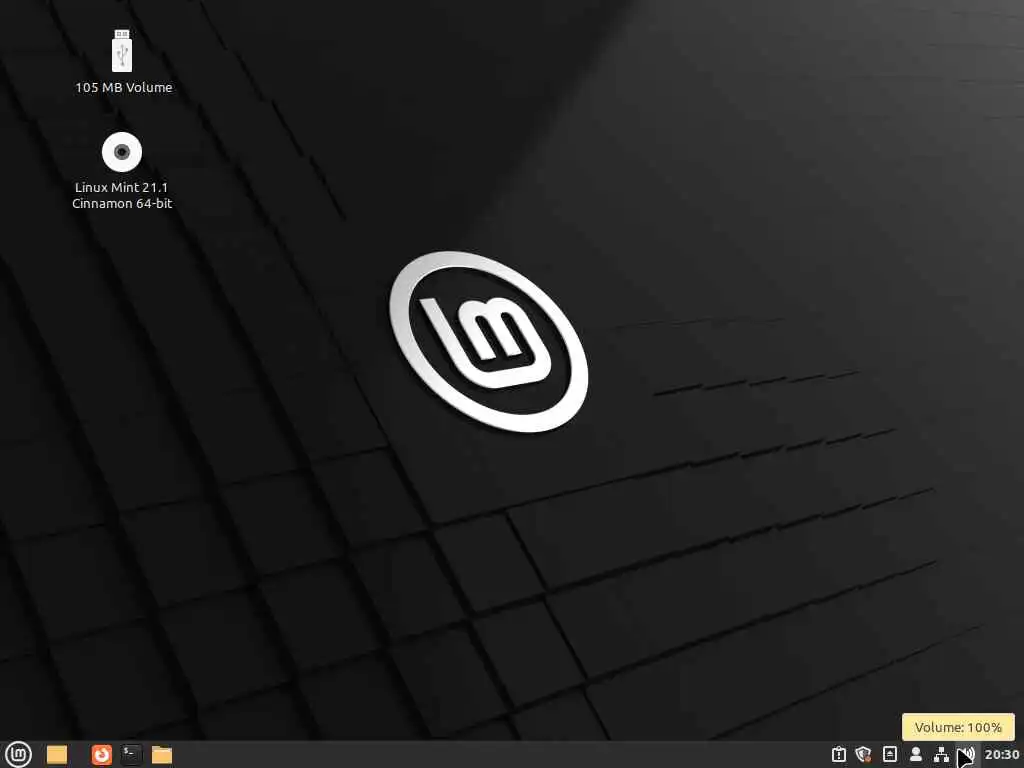Select the Linux Mint 21.1 disc icon
Viewport: 1024px width, 768px height.
tap(122, 152)
